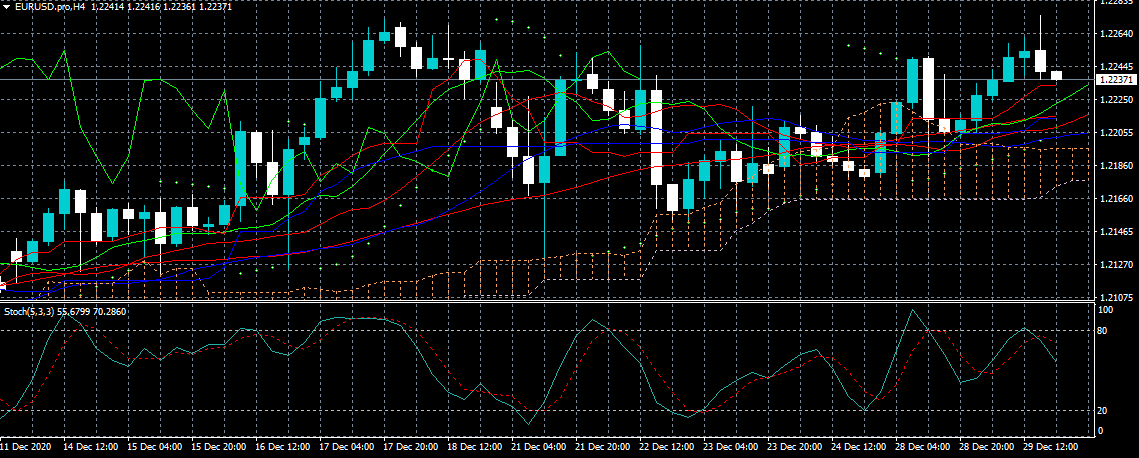Image resolution: width=1139 pixels, height=458 pixels.
Task: Select the current price label 1.22371
Action: [x=1115, y=79]
